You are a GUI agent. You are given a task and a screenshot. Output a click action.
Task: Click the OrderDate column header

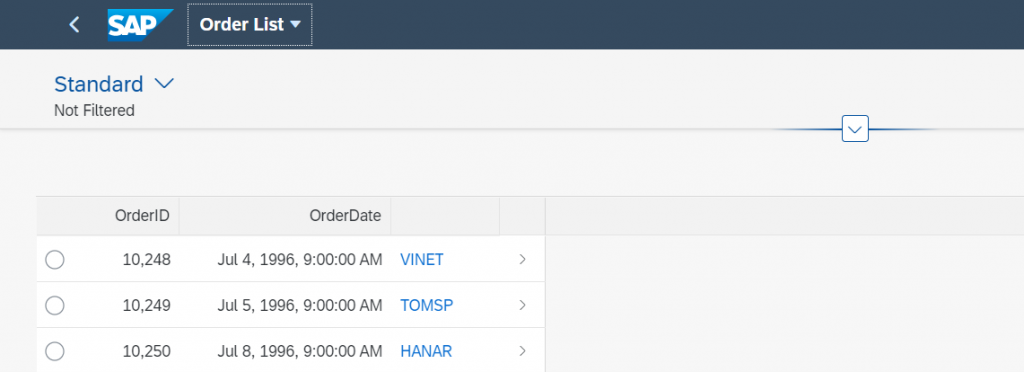pos(285,216)
